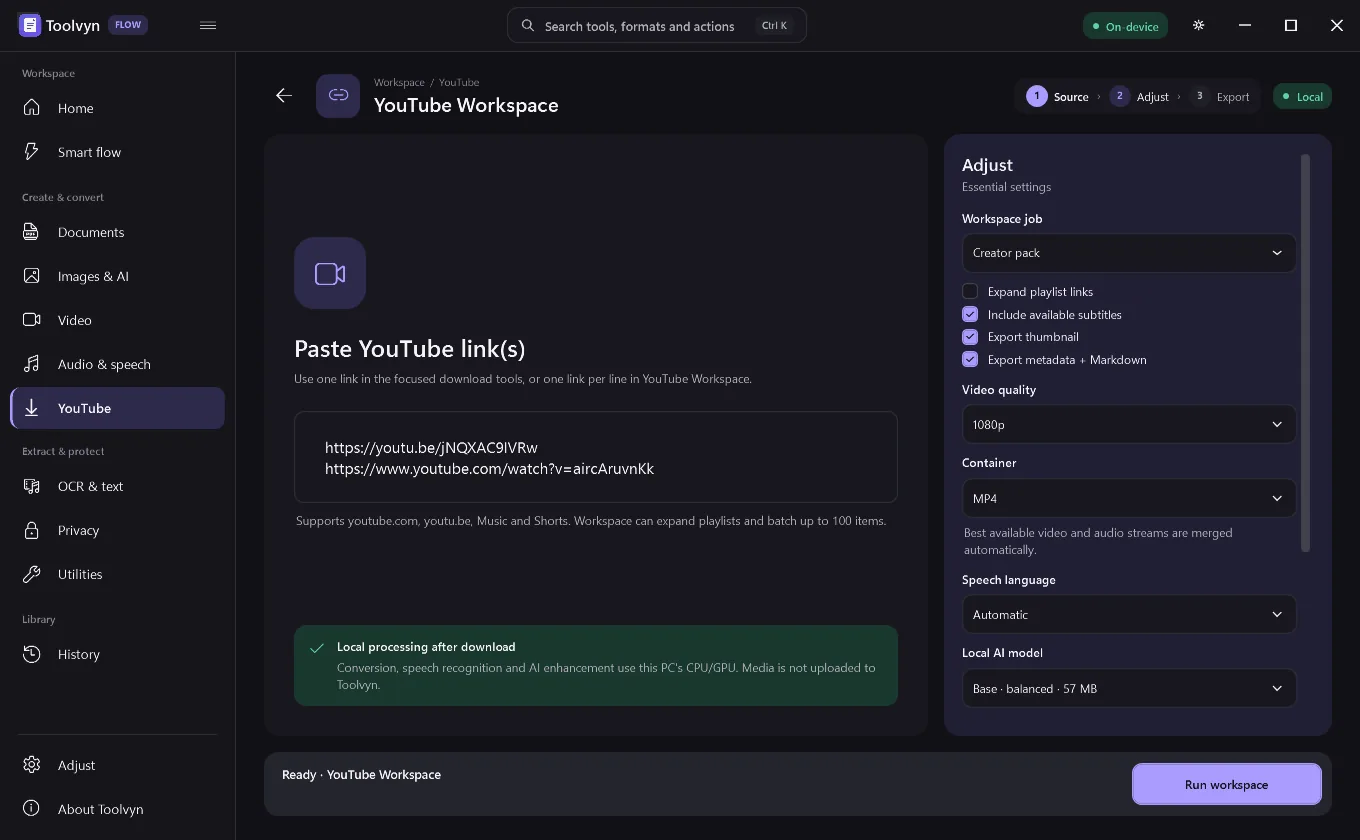Click the Audio & speech music icon

click(32, 364)
